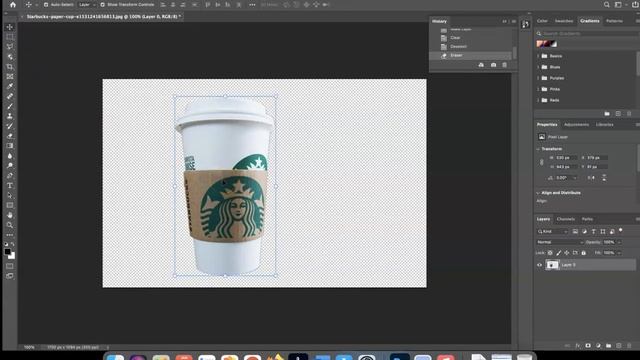The height and width of the screenshot is (360, 640).
Task: Toggle lock image pixels brush icon
Action: pos(558,253)
